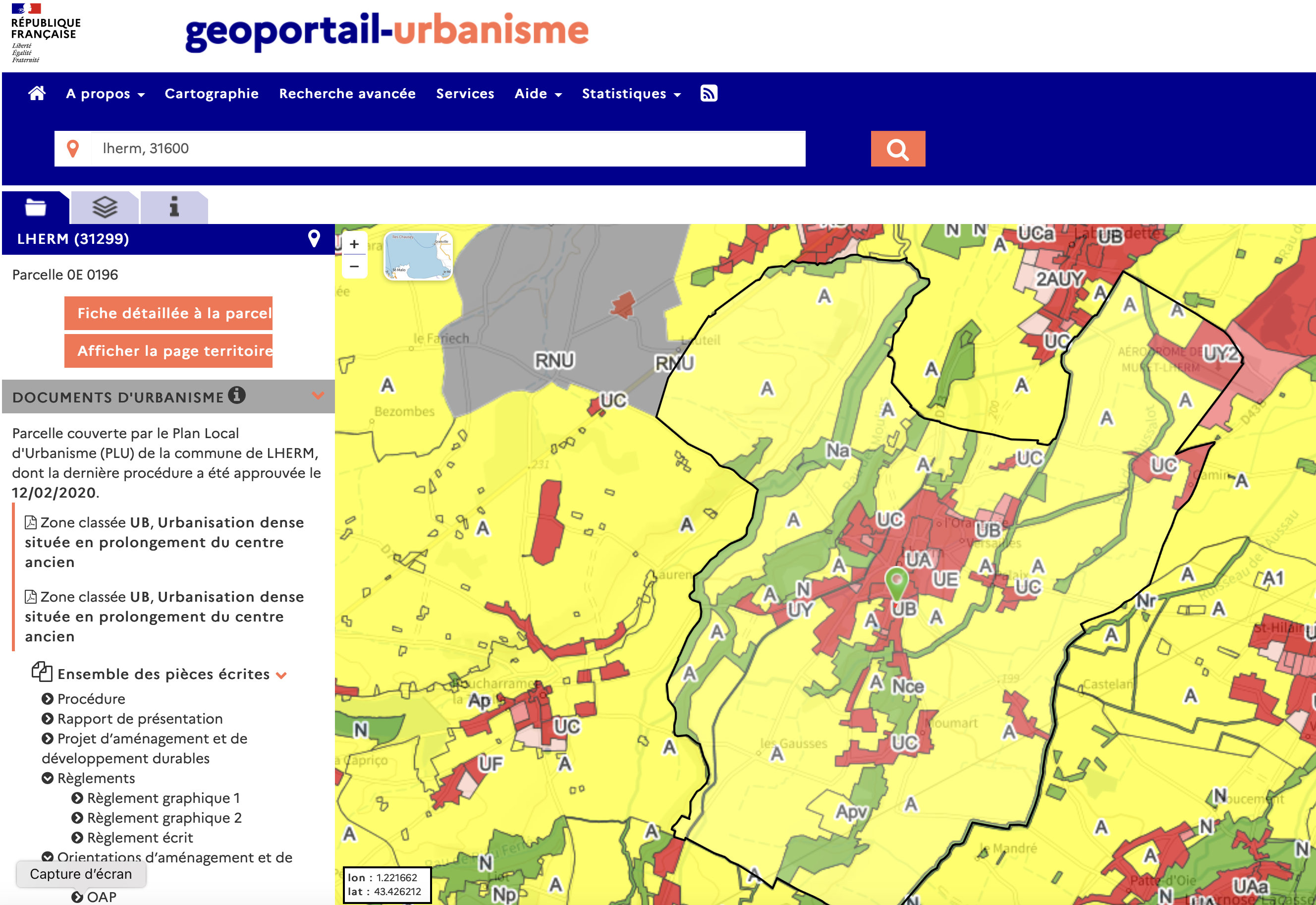Zoom in on the map
The width and height of the screenshot is (1316, 905).
[x=354, y=244]
